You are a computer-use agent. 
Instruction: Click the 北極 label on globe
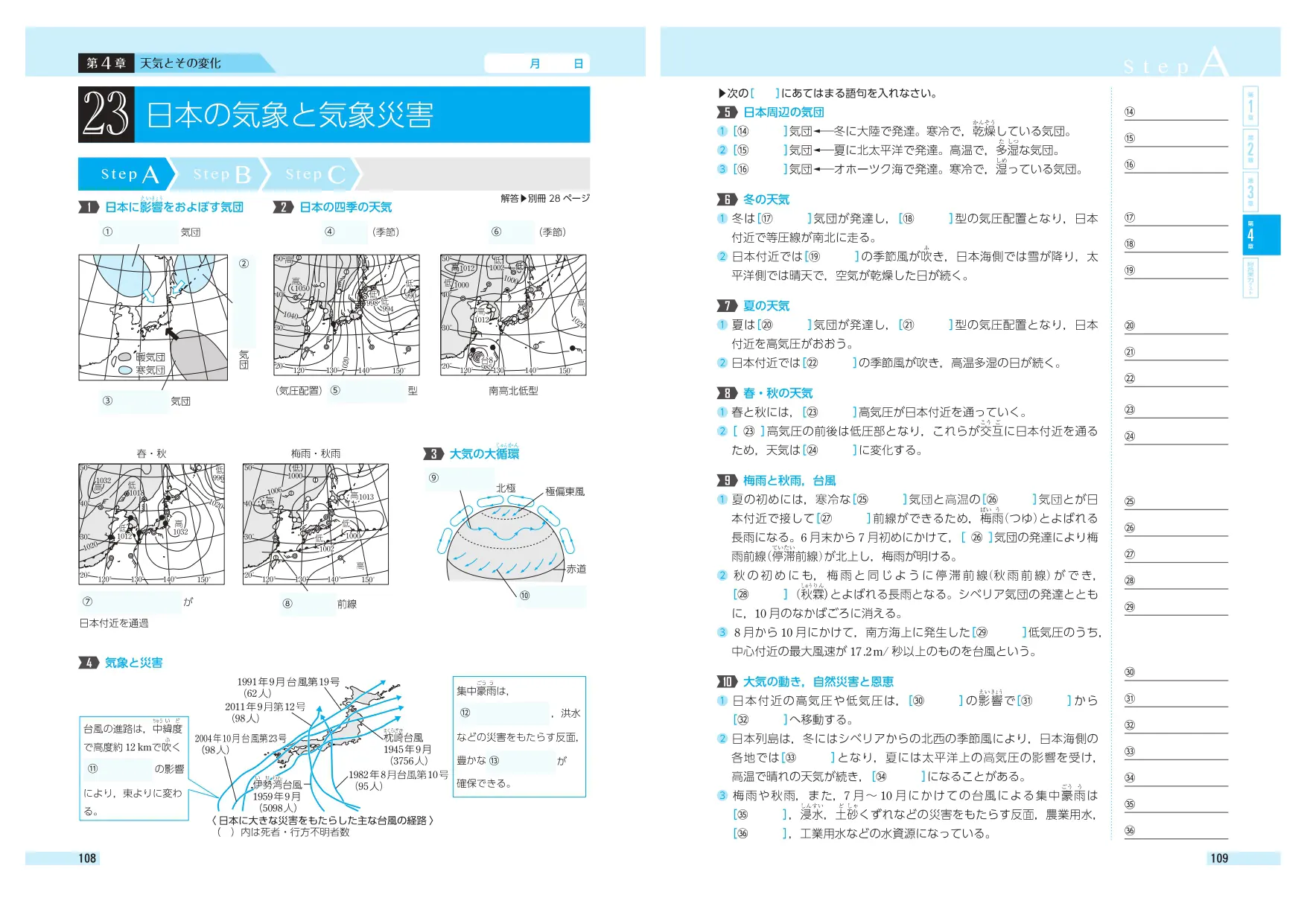[506, 488]
